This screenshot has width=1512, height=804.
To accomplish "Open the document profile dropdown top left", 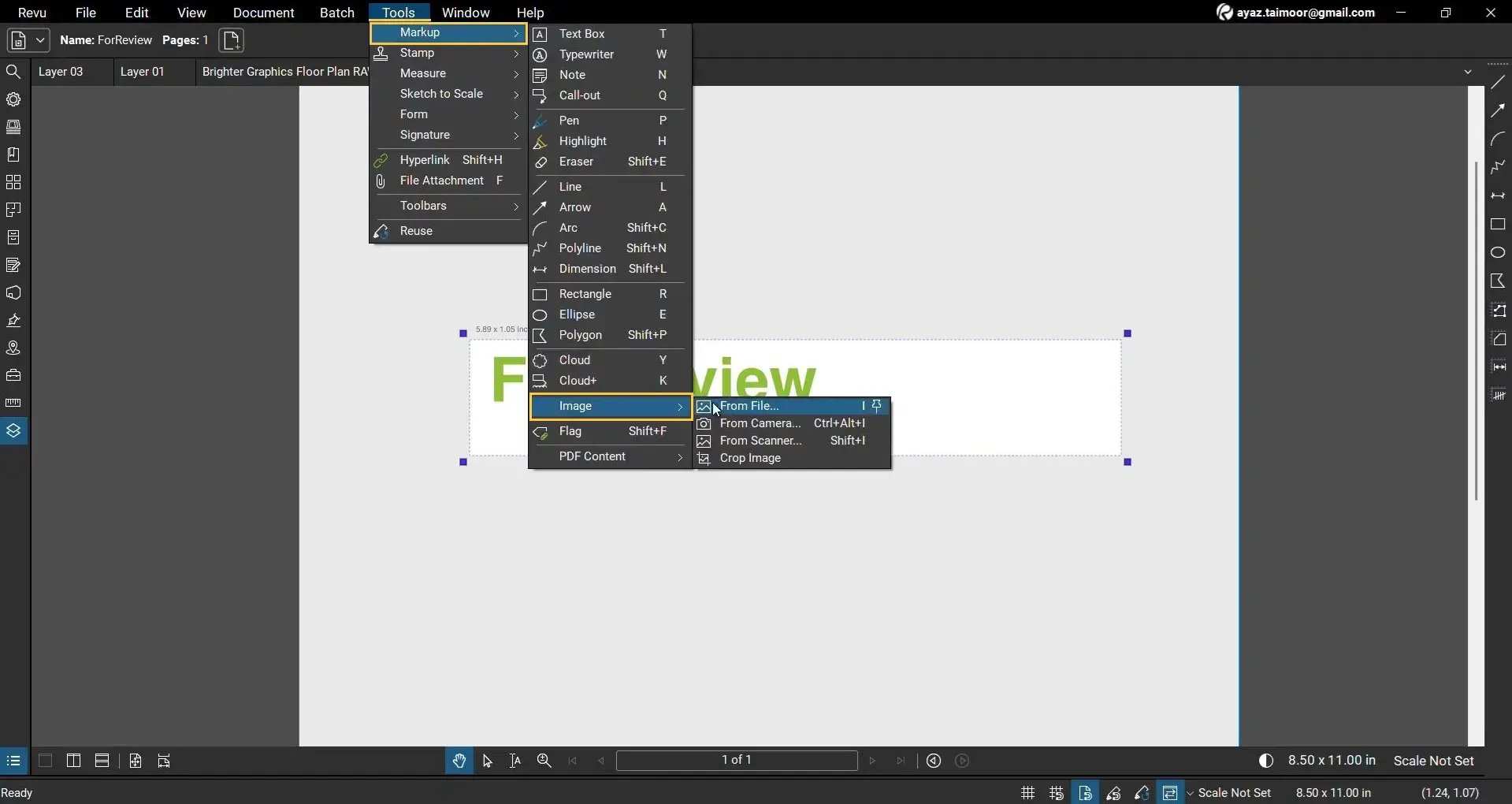I will (x=28, y=40).
